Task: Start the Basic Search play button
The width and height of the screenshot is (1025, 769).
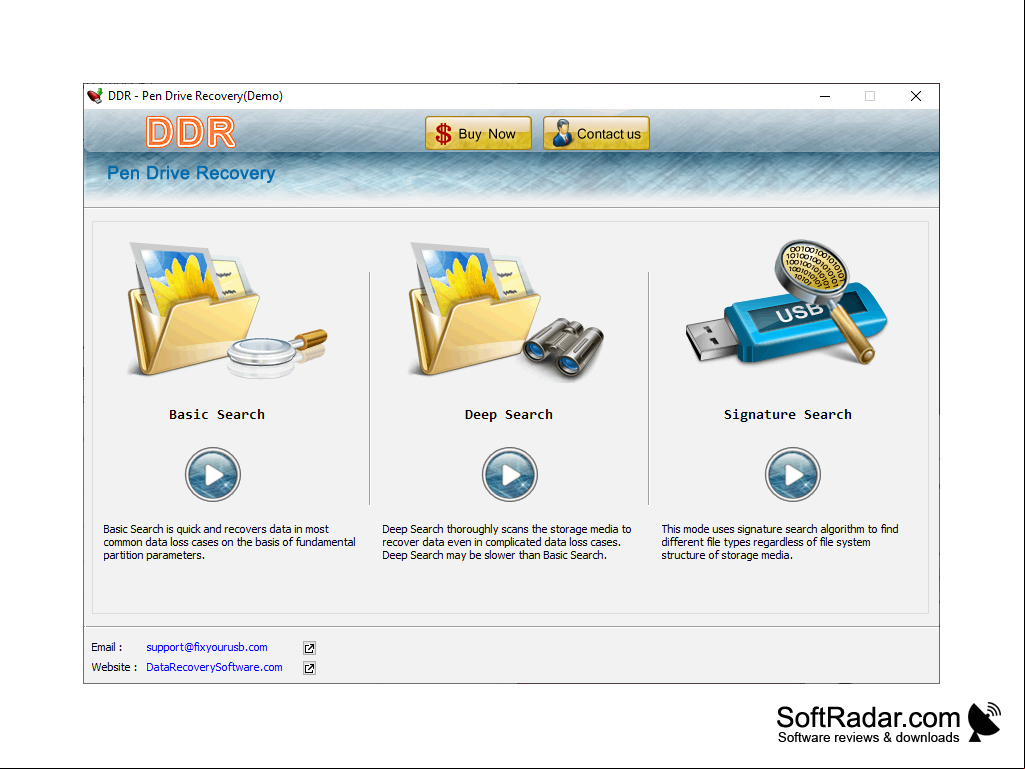Action: 213,475
